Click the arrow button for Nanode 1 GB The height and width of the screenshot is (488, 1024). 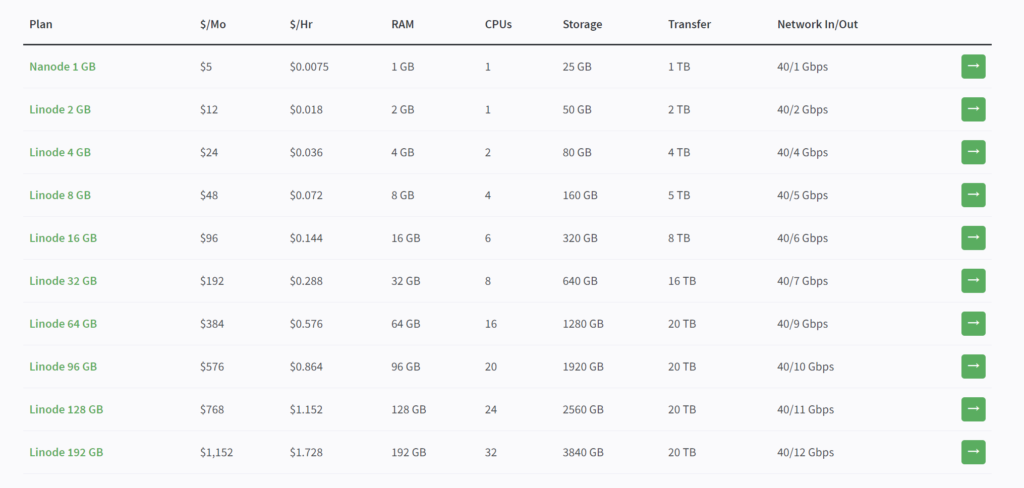coord(973,66)
